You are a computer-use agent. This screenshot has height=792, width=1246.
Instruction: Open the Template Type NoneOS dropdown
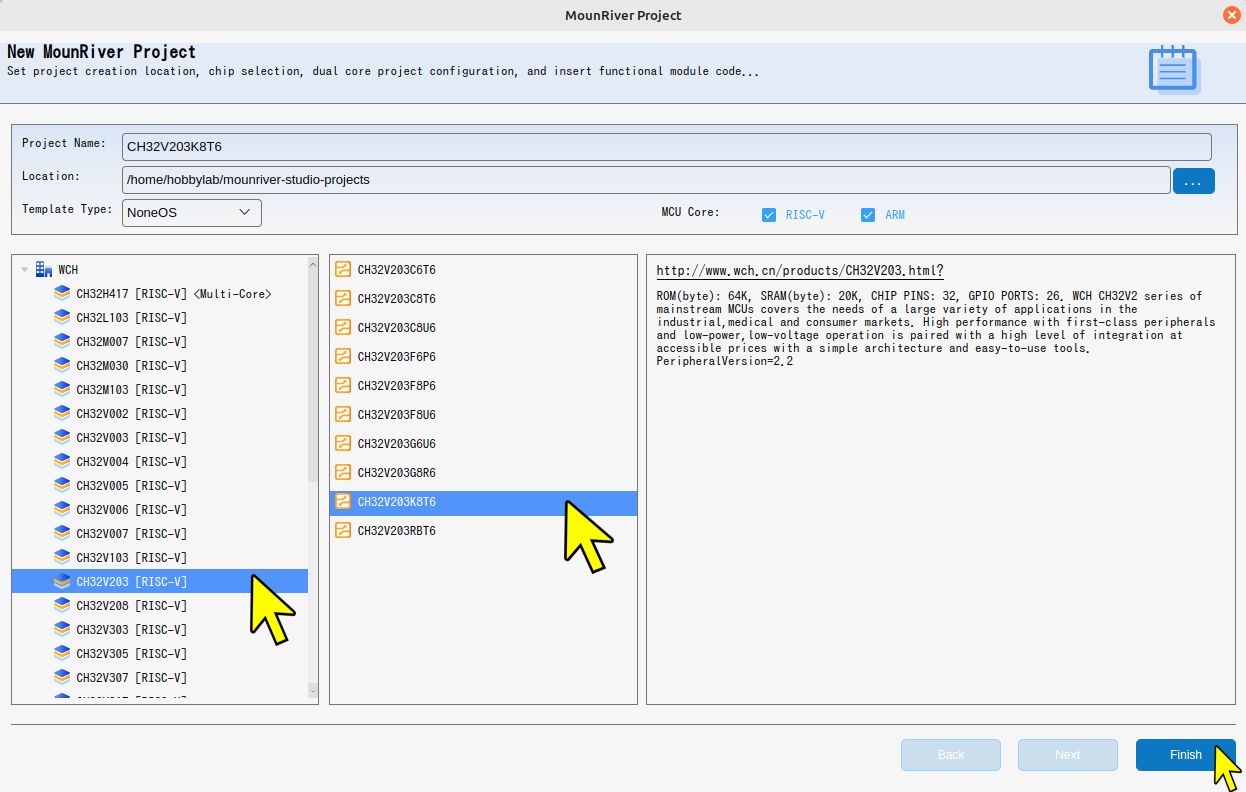click(192, 212)
